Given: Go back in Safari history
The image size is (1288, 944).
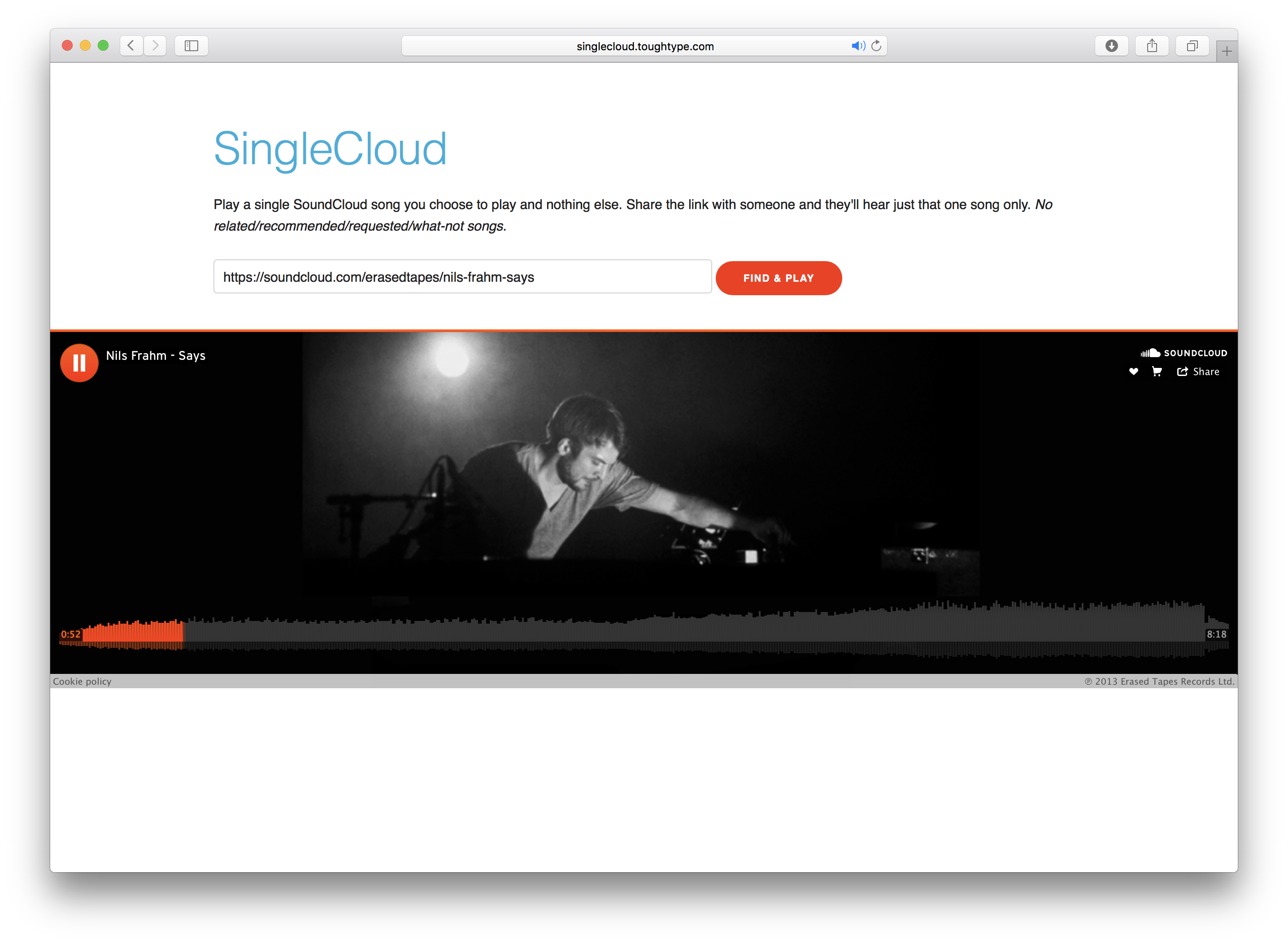Looking at the screenshot, I should 131,46.
